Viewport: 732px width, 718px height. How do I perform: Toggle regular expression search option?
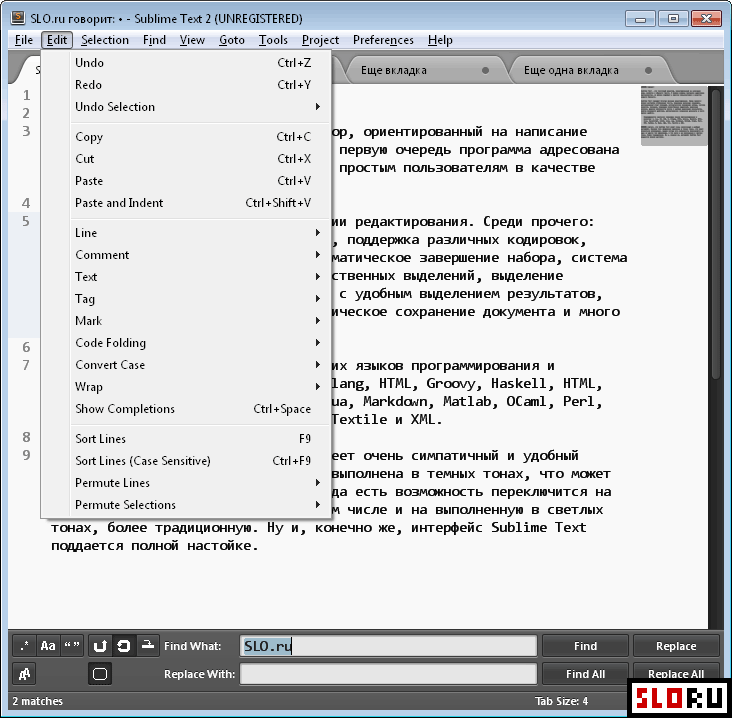[x=24, y=646]
